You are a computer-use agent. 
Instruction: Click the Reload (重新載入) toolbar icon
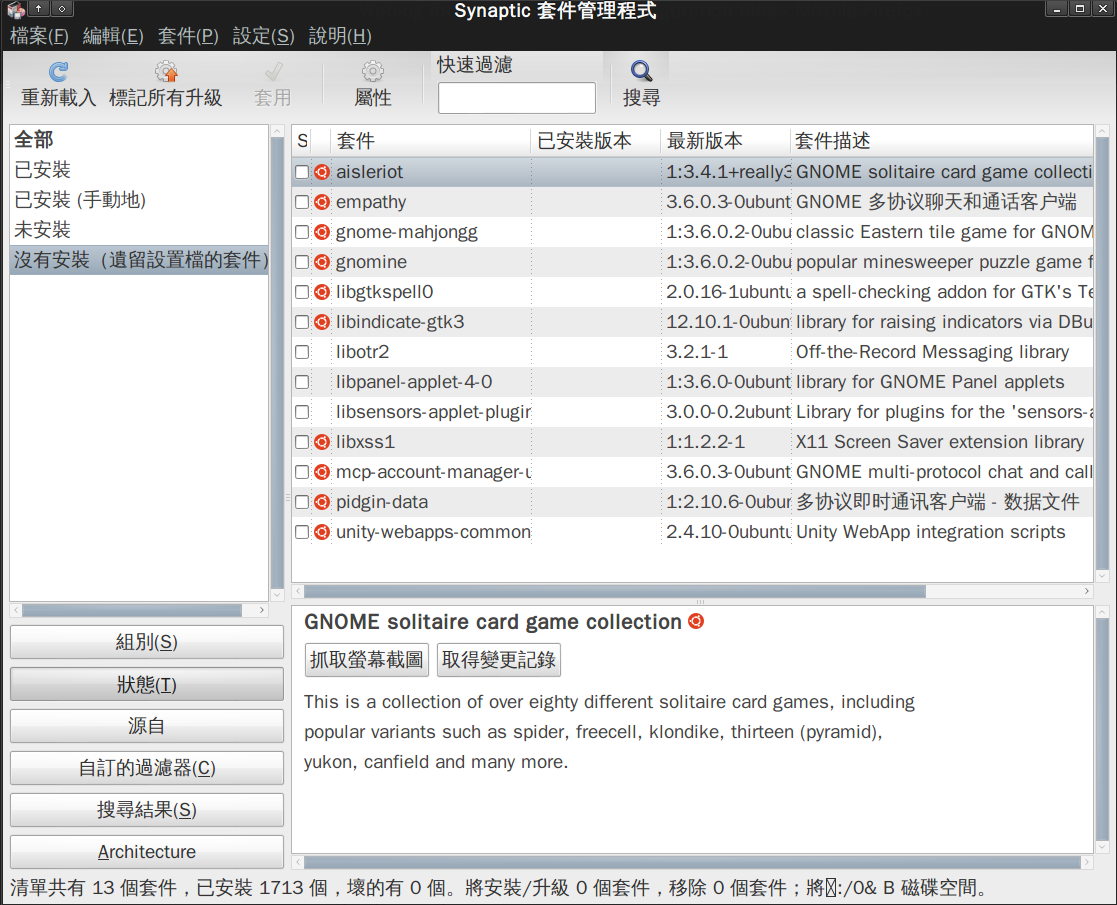[x=58, y=71]
